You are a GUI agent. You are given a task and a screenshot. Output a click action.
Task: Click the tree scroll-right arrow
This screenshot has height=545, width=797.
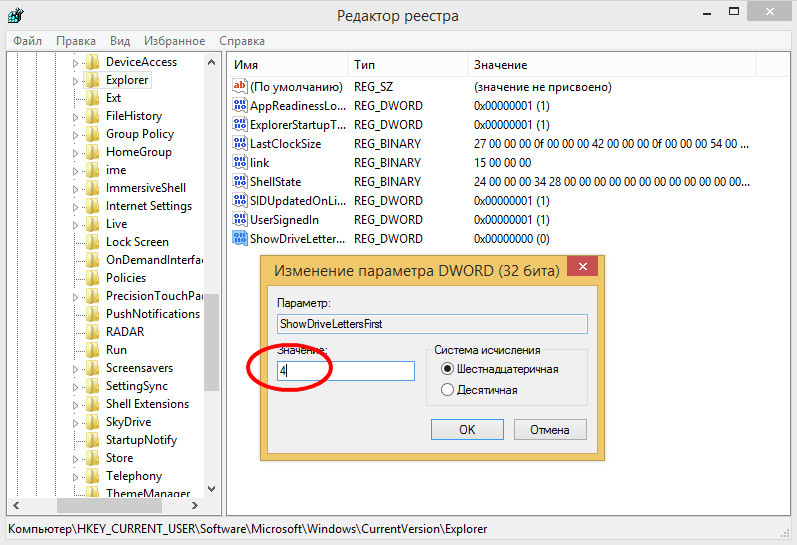[195, 505]
